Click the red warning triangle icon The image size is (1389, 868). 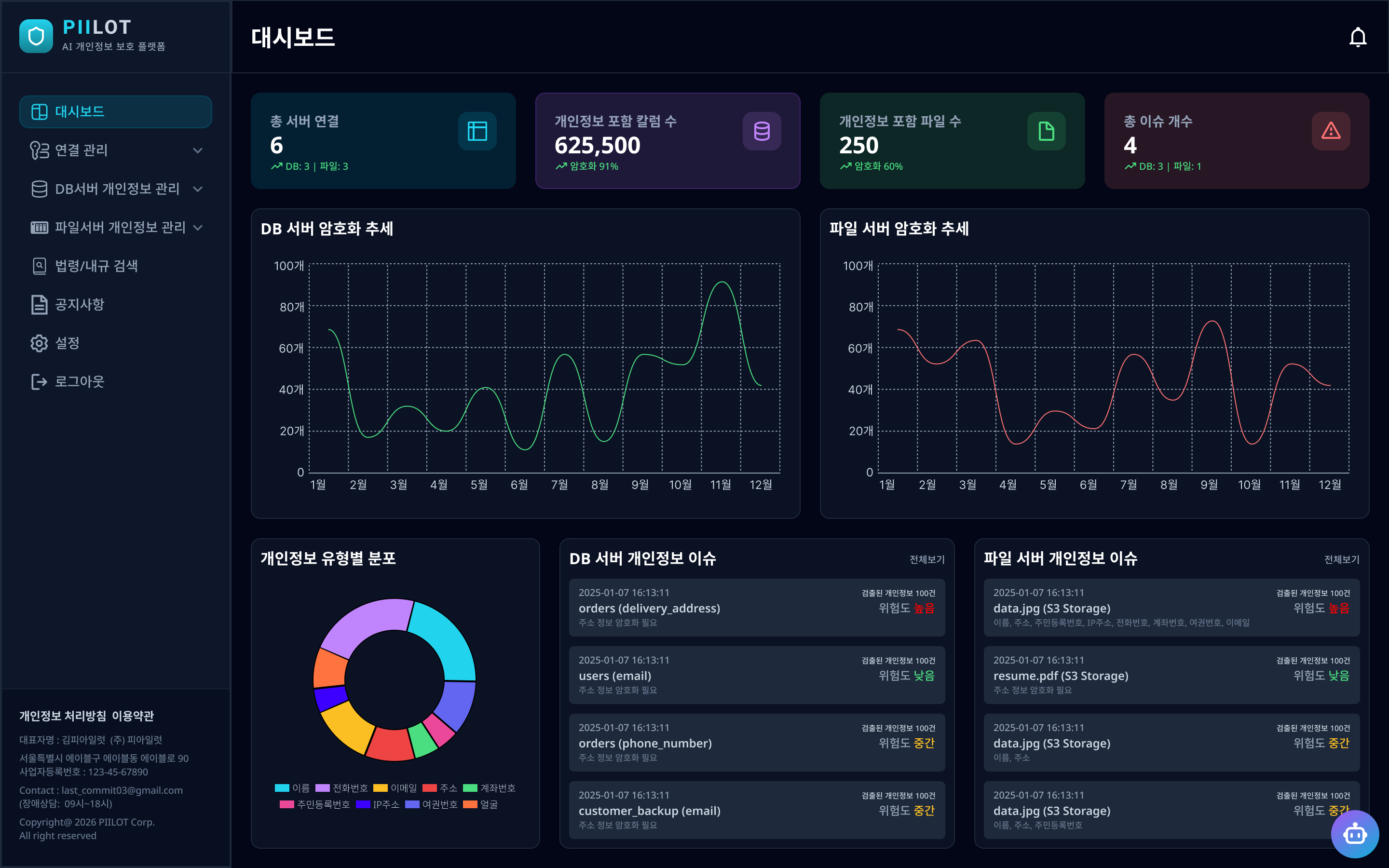(x=1331, y=131)
